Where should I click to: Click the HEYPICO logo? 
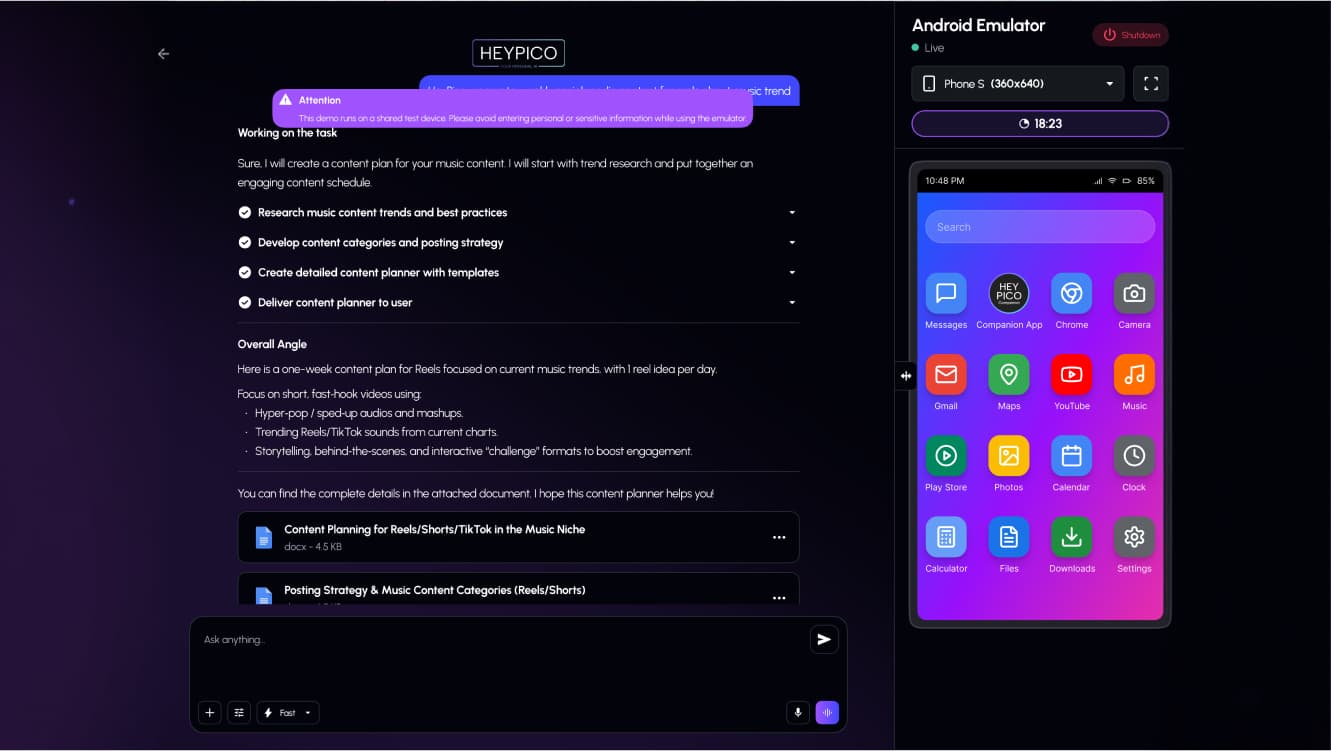point(518,54)
